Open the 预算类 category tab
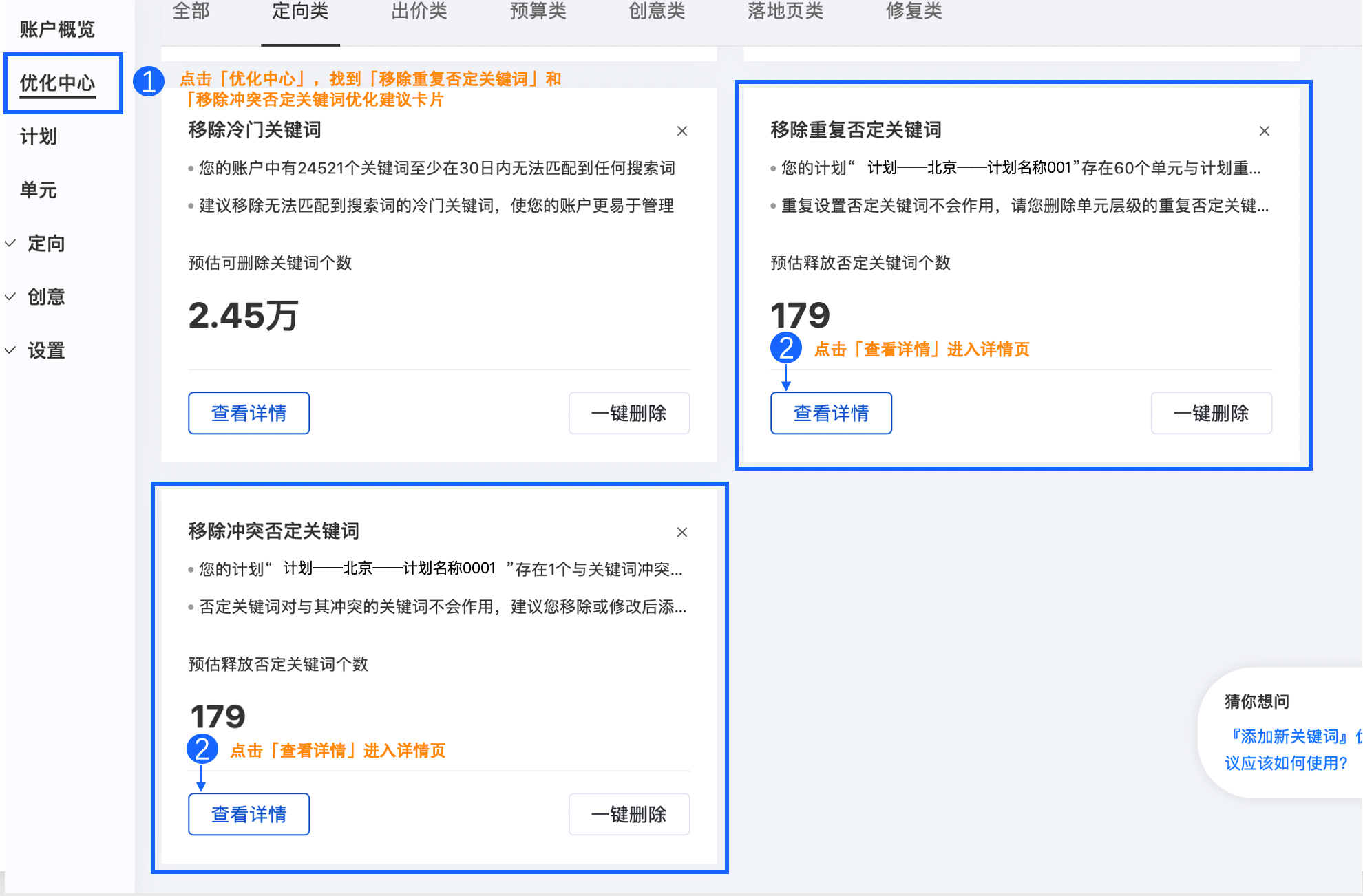The image size is (1363, 896). coord(538,11)
